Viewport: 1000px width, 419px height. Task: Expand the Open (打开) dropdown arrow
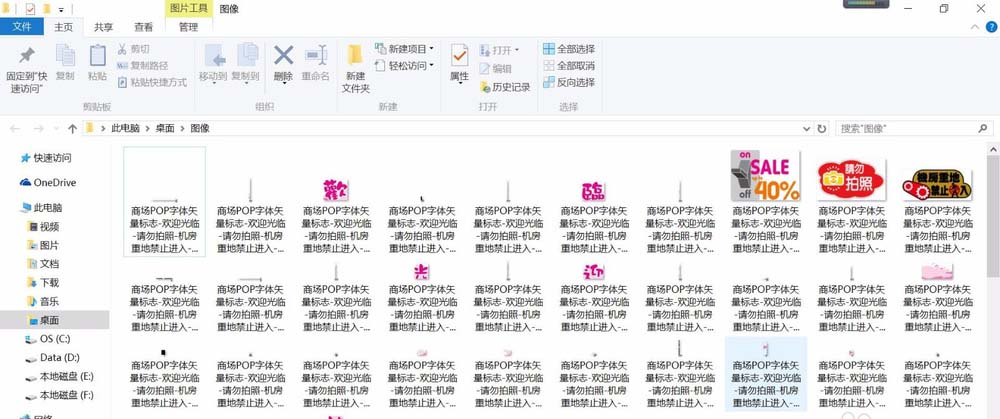(517, 50)
